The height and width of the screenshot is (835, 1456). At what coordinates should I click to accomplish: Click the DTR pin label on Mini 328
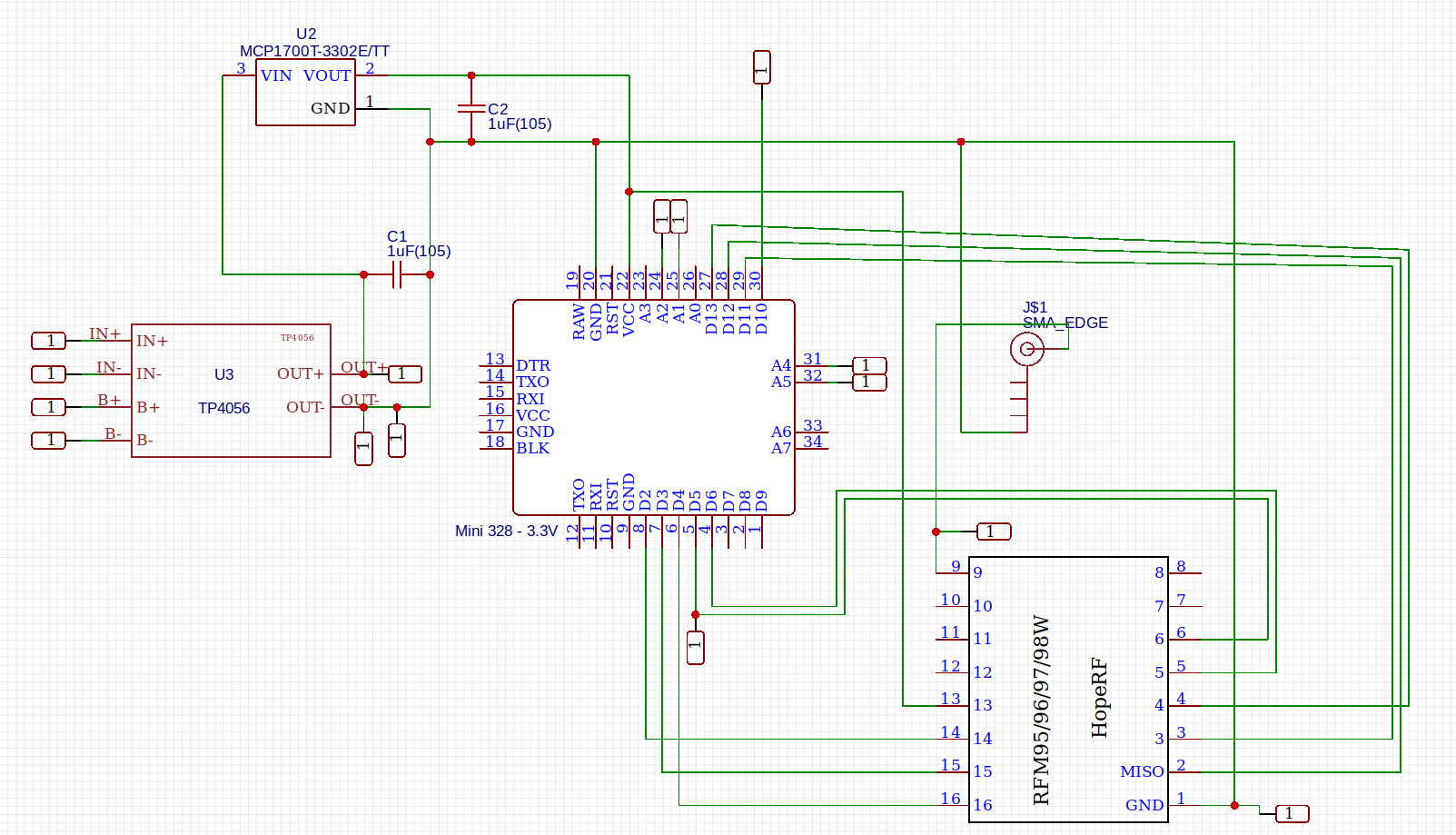533,365
